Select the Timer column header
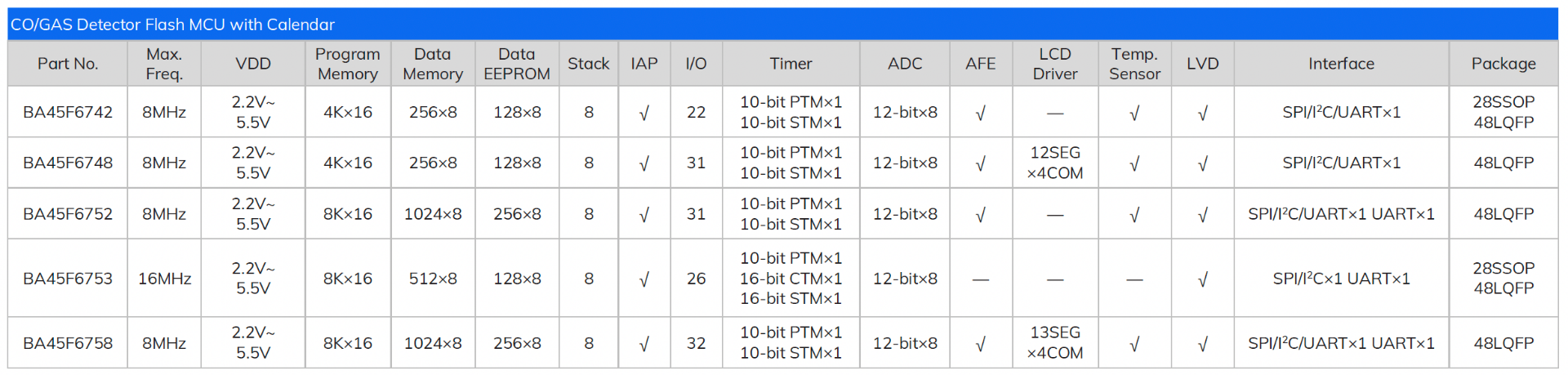1568x375 pixels. [x=791, y=64]
